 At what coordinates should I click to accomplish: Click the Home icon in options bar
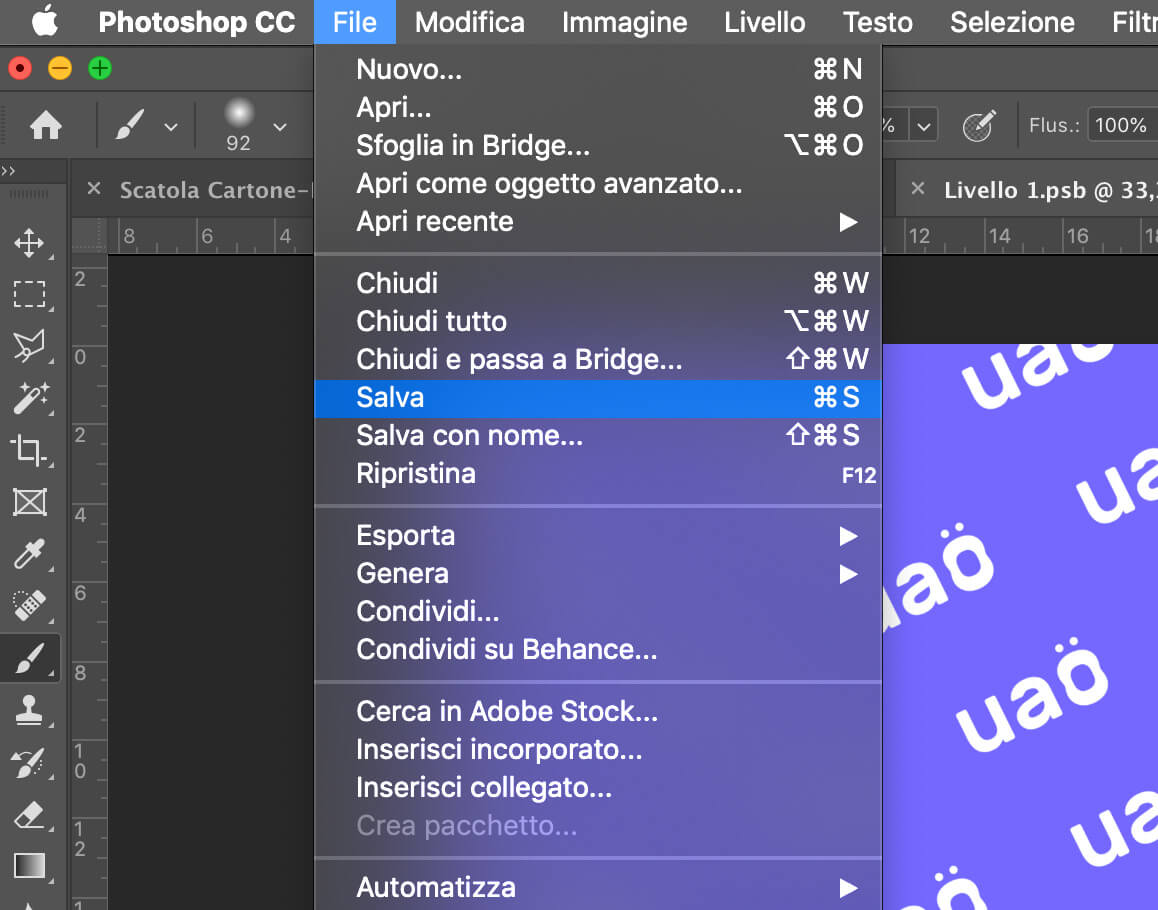[x=46, y=126]
